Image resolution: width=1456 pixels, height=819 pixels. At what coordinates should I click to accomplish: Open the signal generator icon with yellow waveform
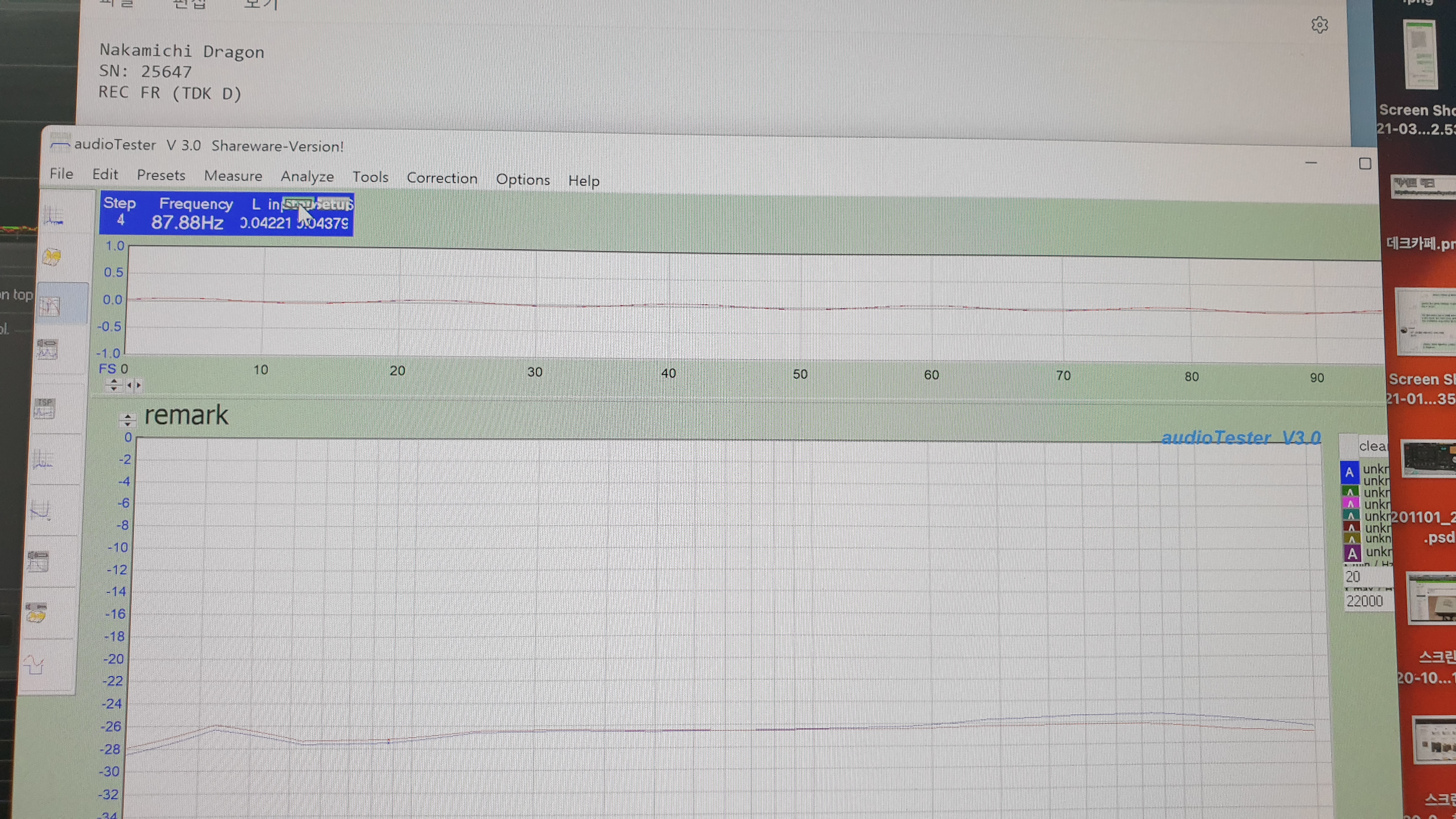tap(36, 613)
